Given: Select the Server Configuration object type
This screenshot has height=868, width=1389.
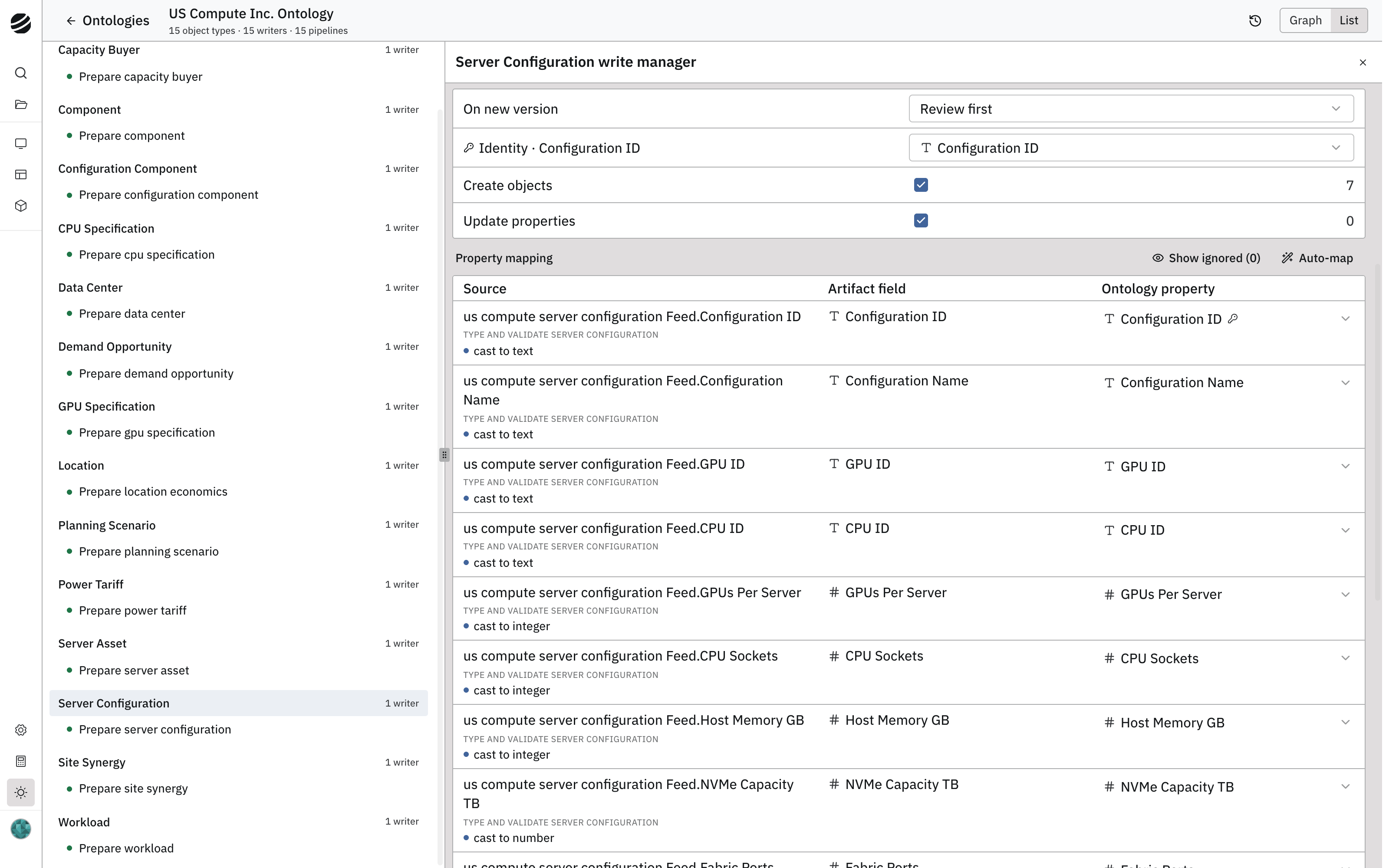Looking at the screenshot, I should pyautogui.click(x=238, y=703).
